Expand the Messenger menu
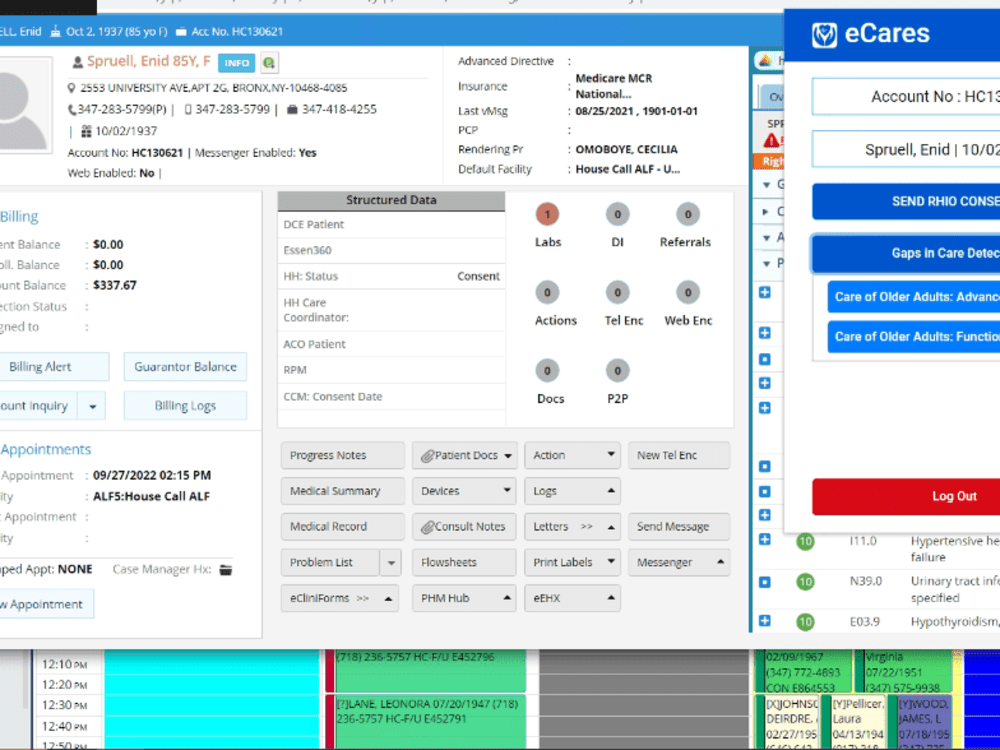1000x750 pixels. (679, 562)
